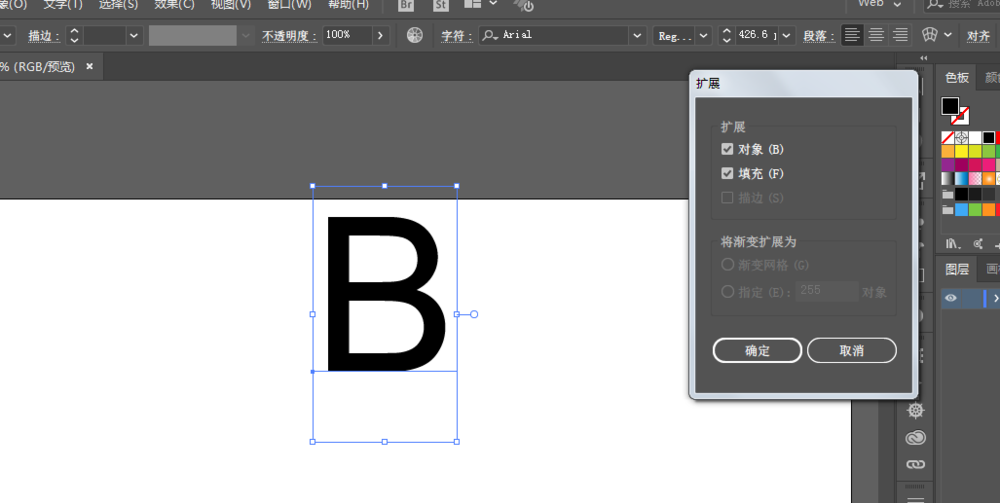Click the 取消 button

[x=851, y=351]
